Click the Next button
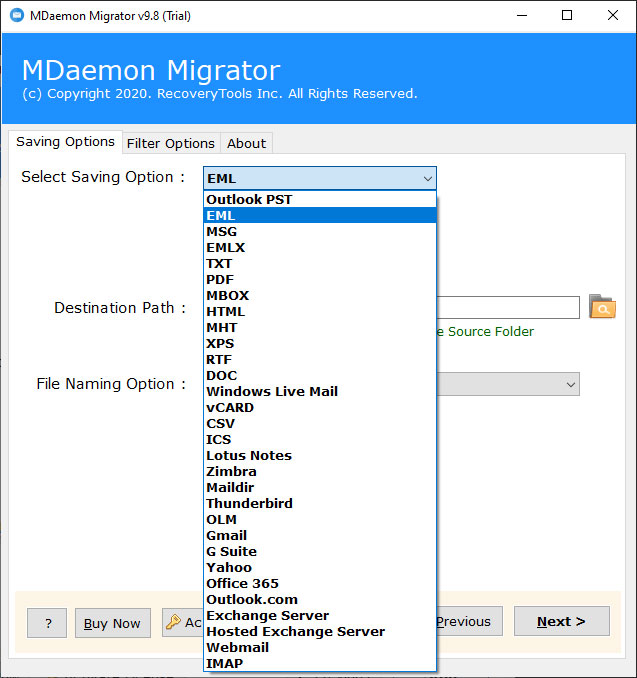The height and width of the screenshot is (678, 637). [x=561, y=621]
